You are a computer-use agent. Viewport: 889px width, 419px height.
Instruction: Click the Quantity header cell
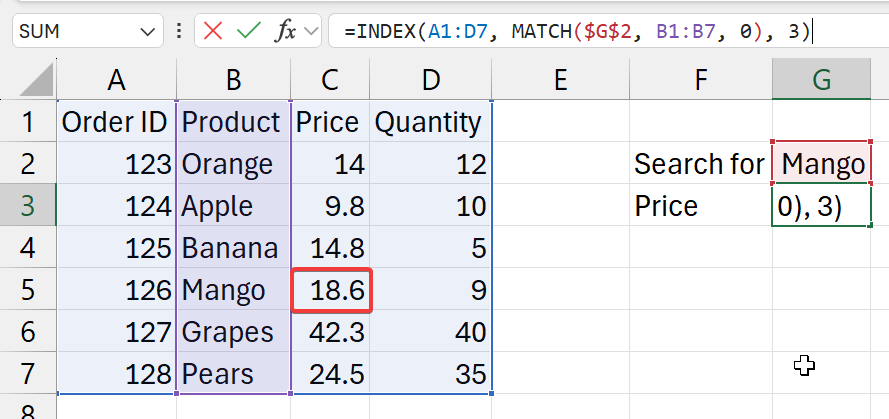tap(428, 122)
